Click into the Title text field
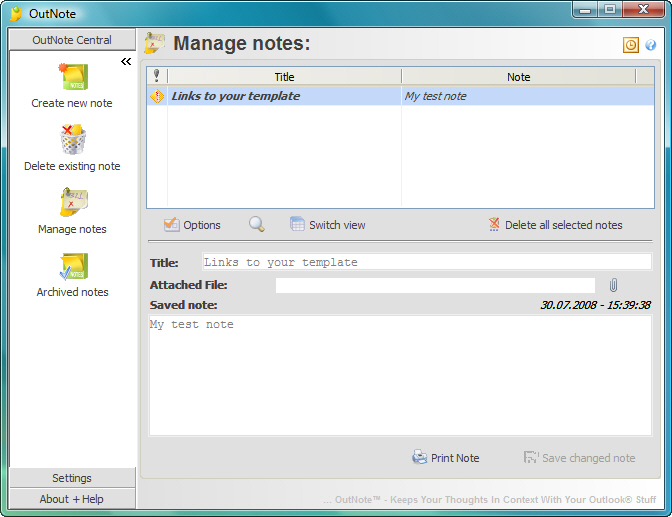 click(427, 262)
